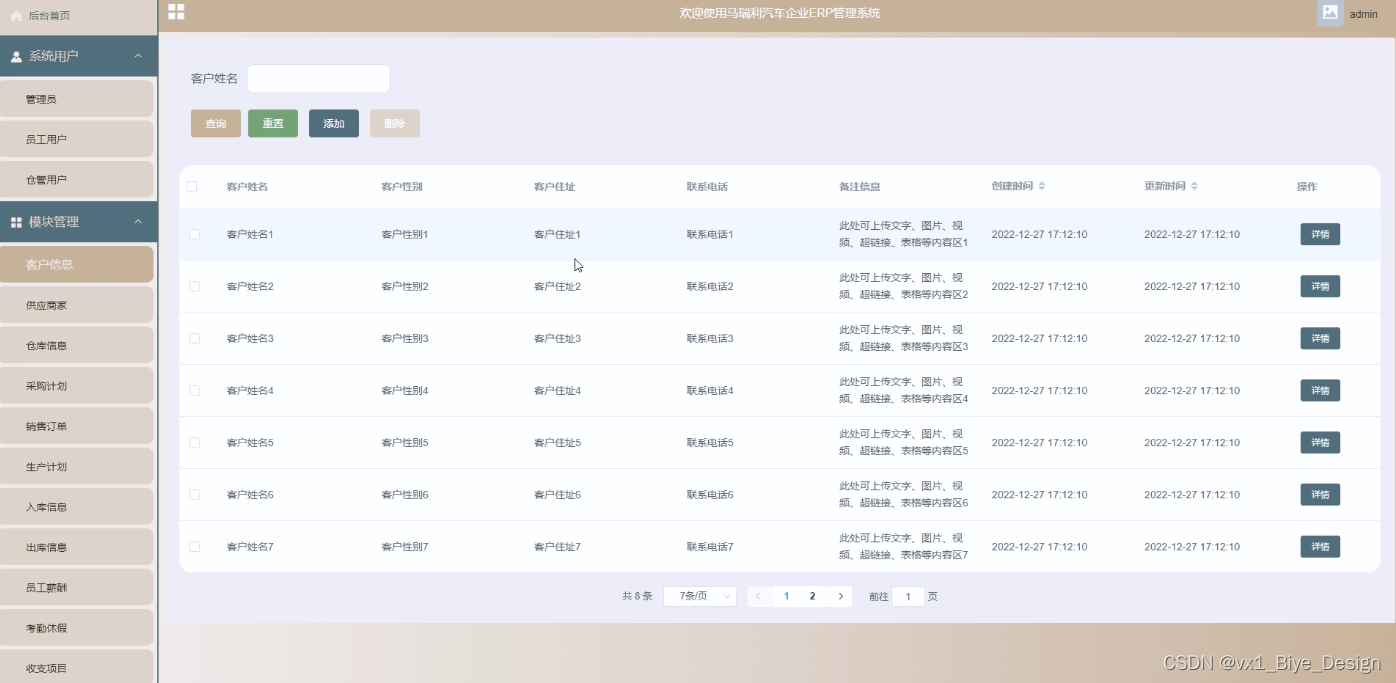Open 员工用户 menu item
The height and width of the screenshot is (683, 1396).
coord(77,139)
